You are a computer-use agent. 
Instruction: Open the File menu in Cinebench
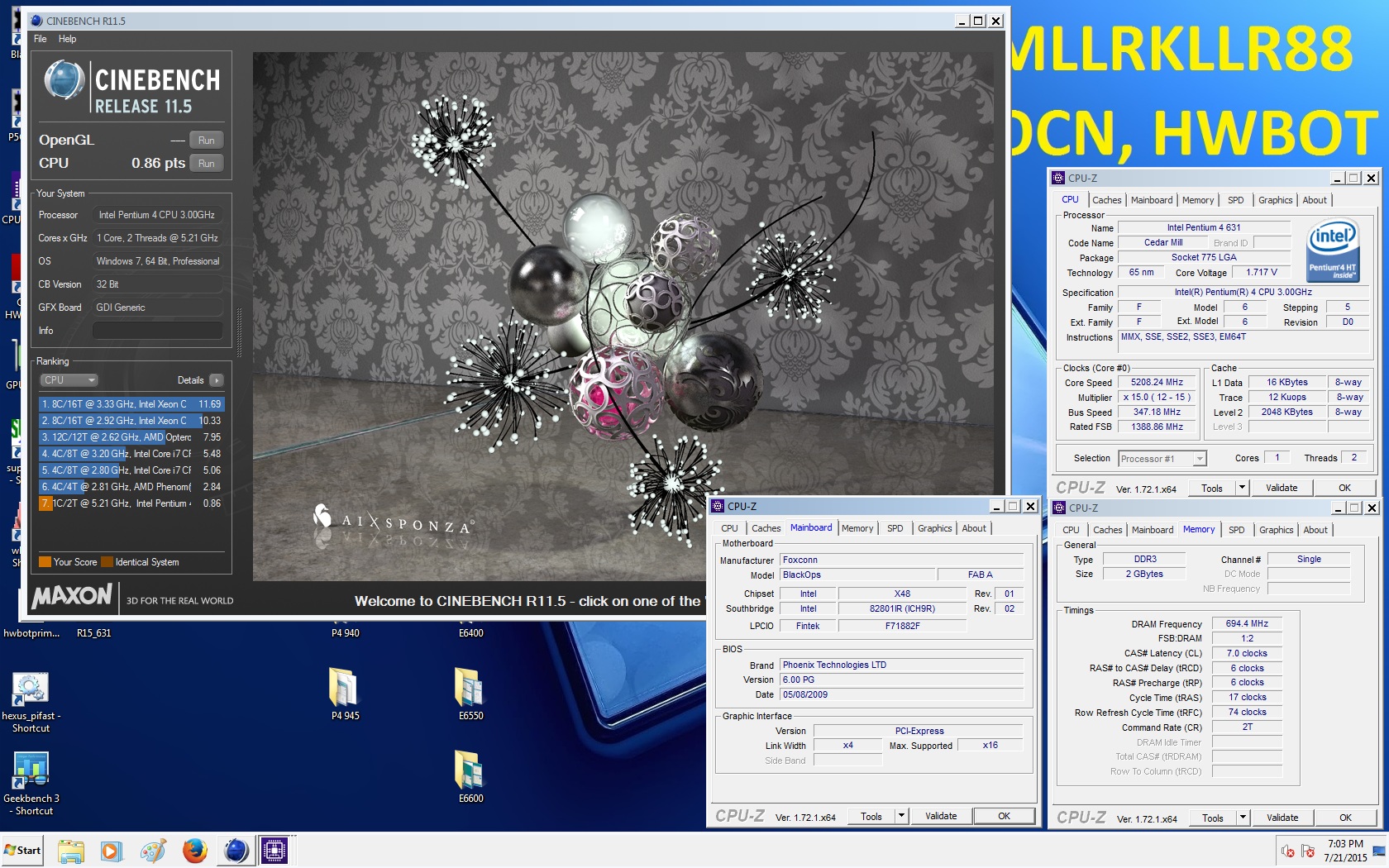40,39
